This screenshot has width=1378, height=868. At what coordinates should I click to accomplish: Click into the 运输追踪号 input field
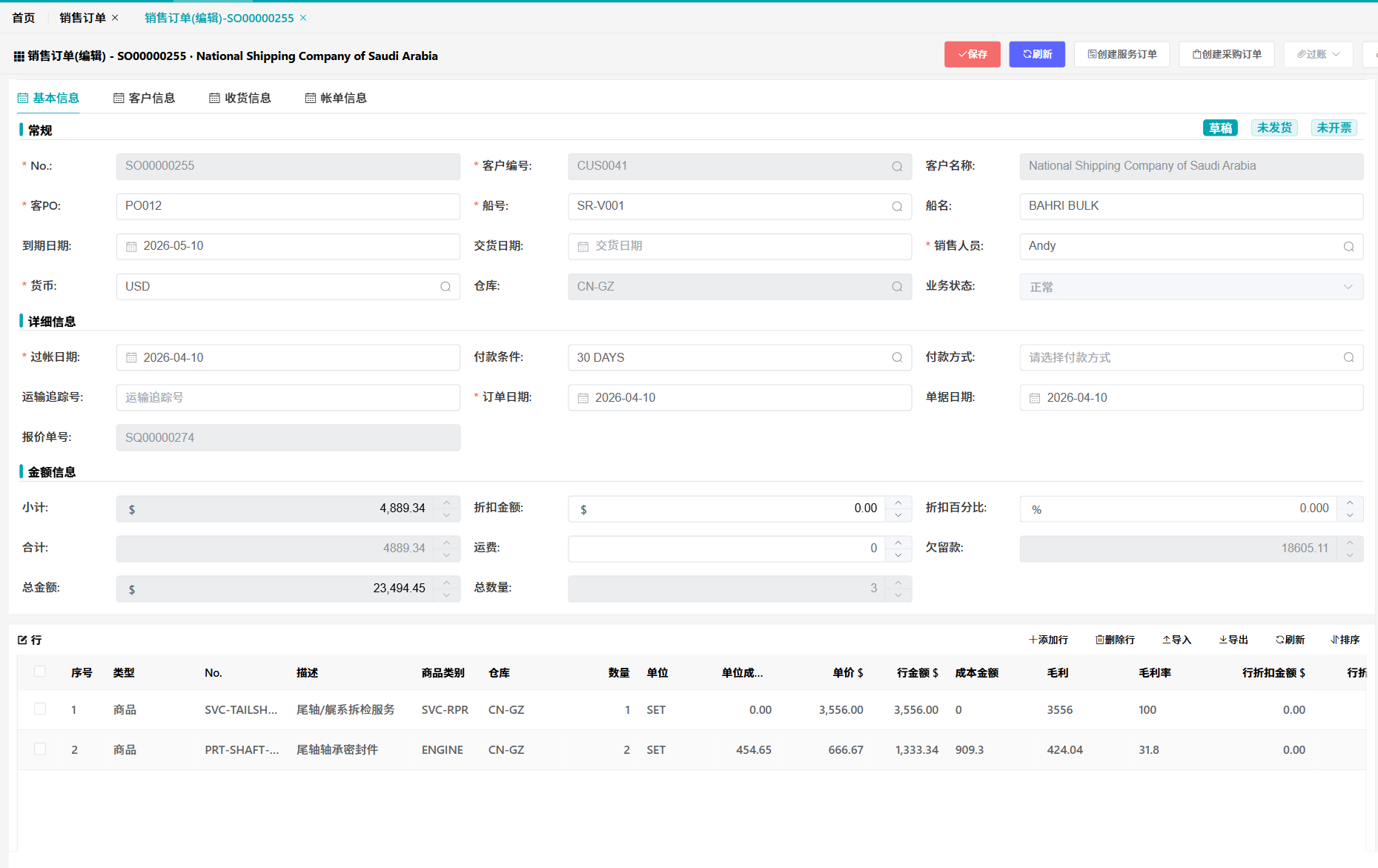tap(288, 398)
